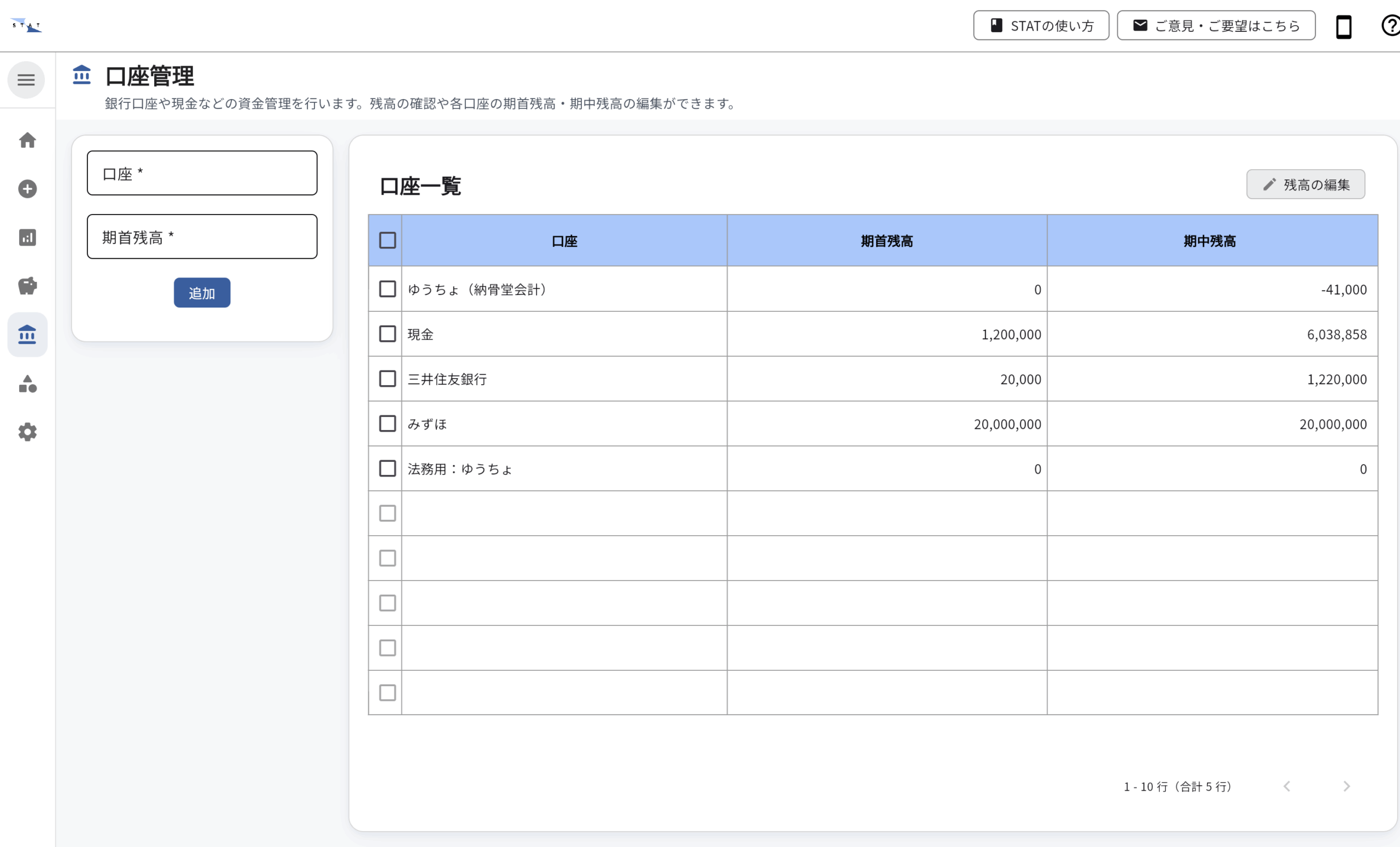
Task: Check the 現金 row checkbox
Action: click(388, 334)
